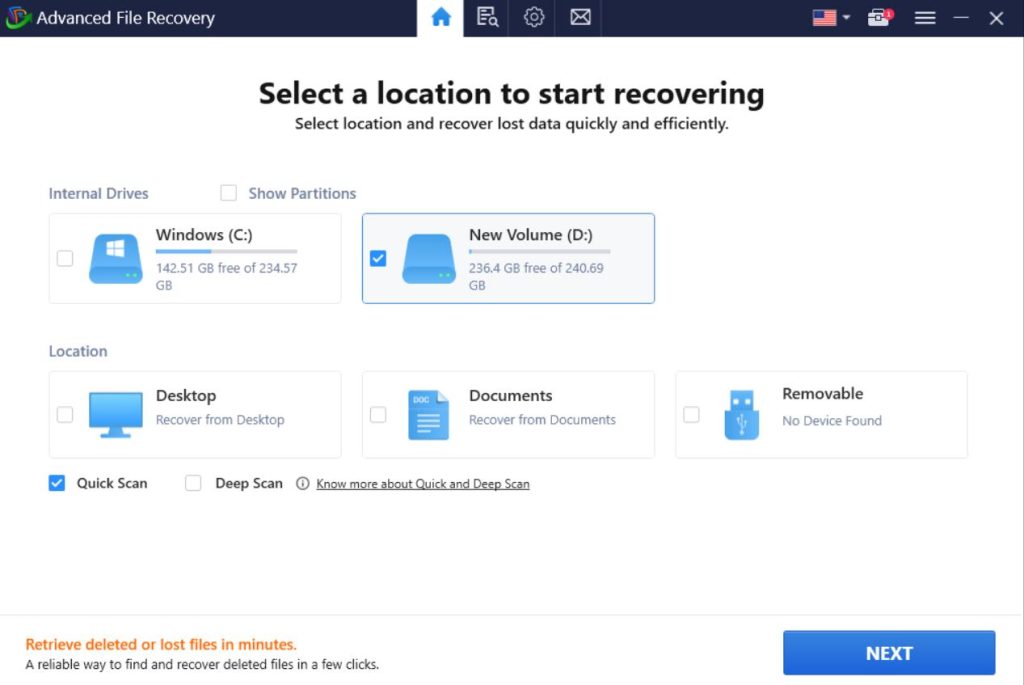Click the Quick Scan label
The height and width of the screenshot is (685, 1024).
coord(112,483)
